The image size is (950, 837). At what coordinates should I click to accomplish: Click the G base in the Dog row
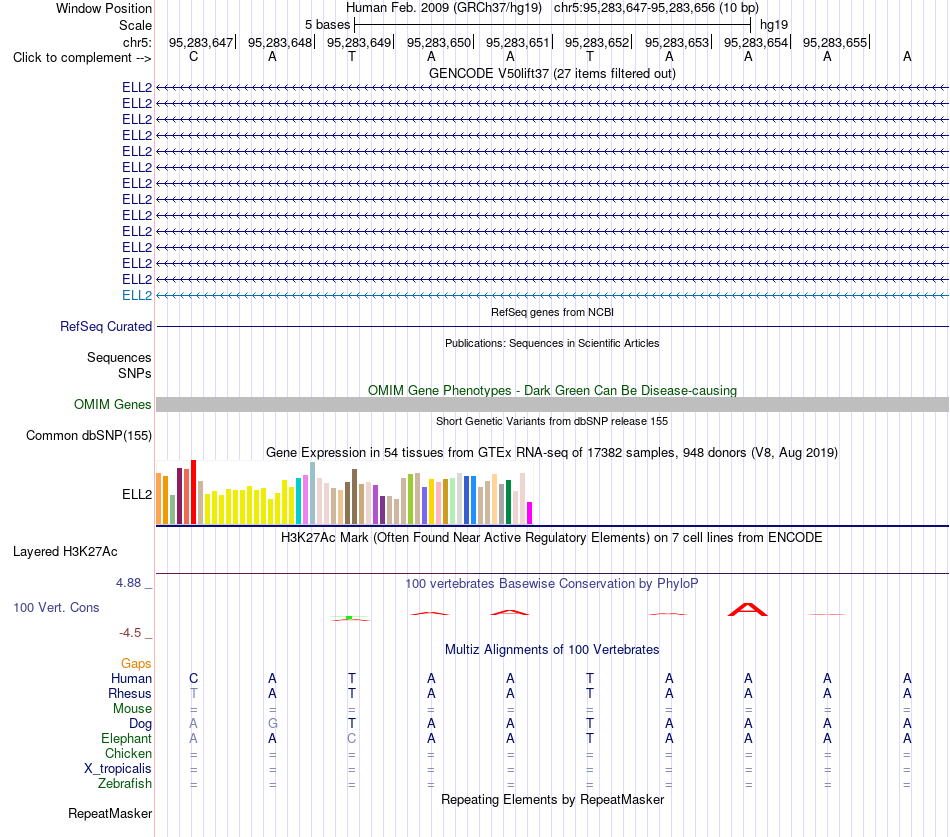[x=273, y=723]
